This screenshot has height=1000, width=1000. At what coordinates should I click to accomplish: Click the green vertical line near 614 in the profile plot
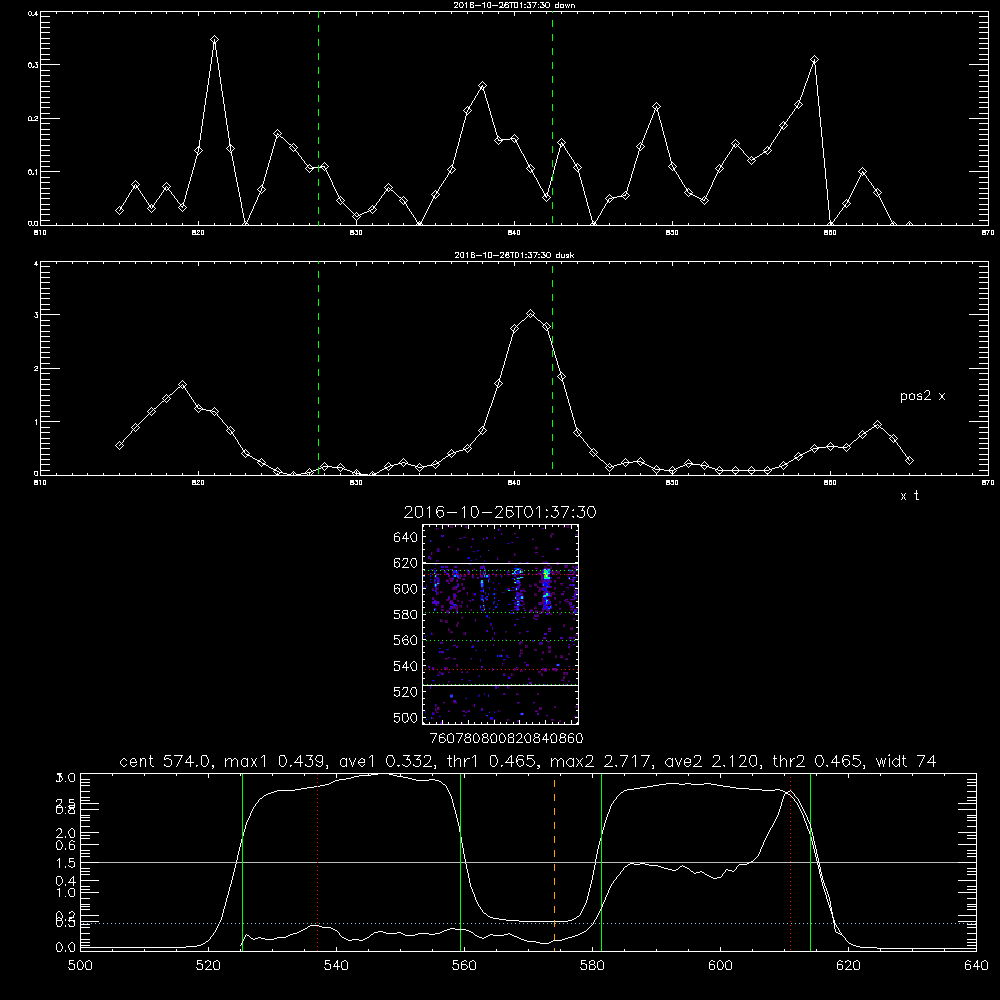coord(811,861)
